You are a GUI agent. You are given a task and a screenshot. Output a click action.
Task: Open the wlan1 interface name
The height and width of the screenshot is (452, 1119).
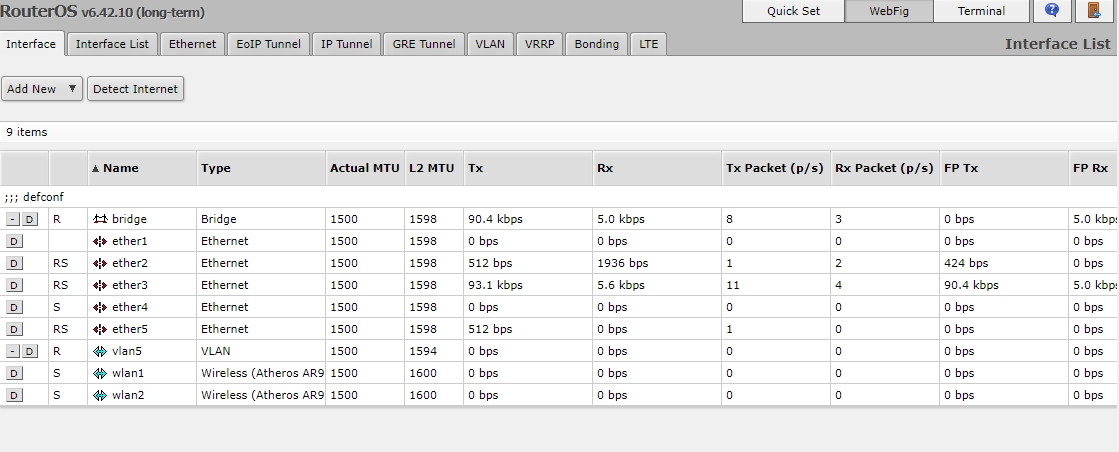pos(128,373)
